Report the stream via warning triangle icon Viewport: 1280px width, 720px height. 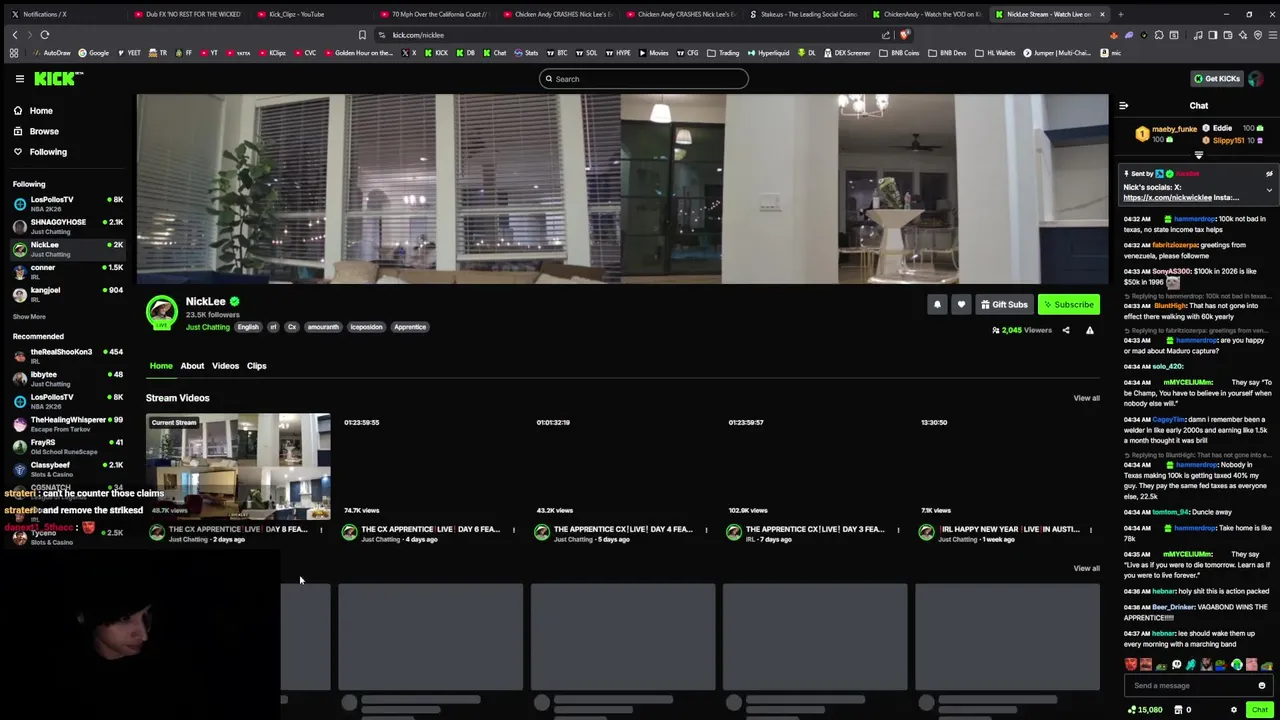[x=1090, y=330]
